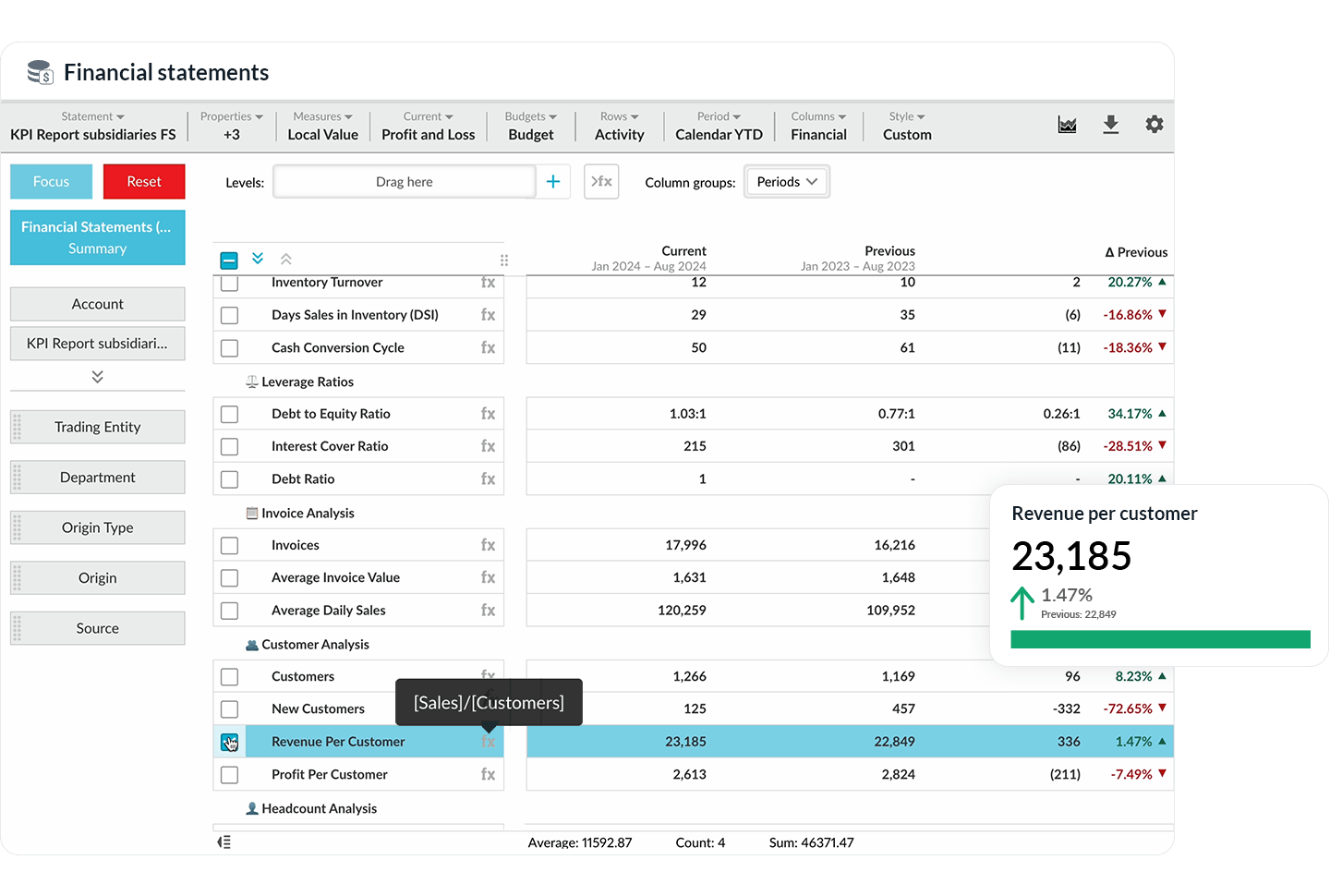Screen dimensions: 1330x896
Task: Click the Financial statements database logo icon
Action: 39,71
